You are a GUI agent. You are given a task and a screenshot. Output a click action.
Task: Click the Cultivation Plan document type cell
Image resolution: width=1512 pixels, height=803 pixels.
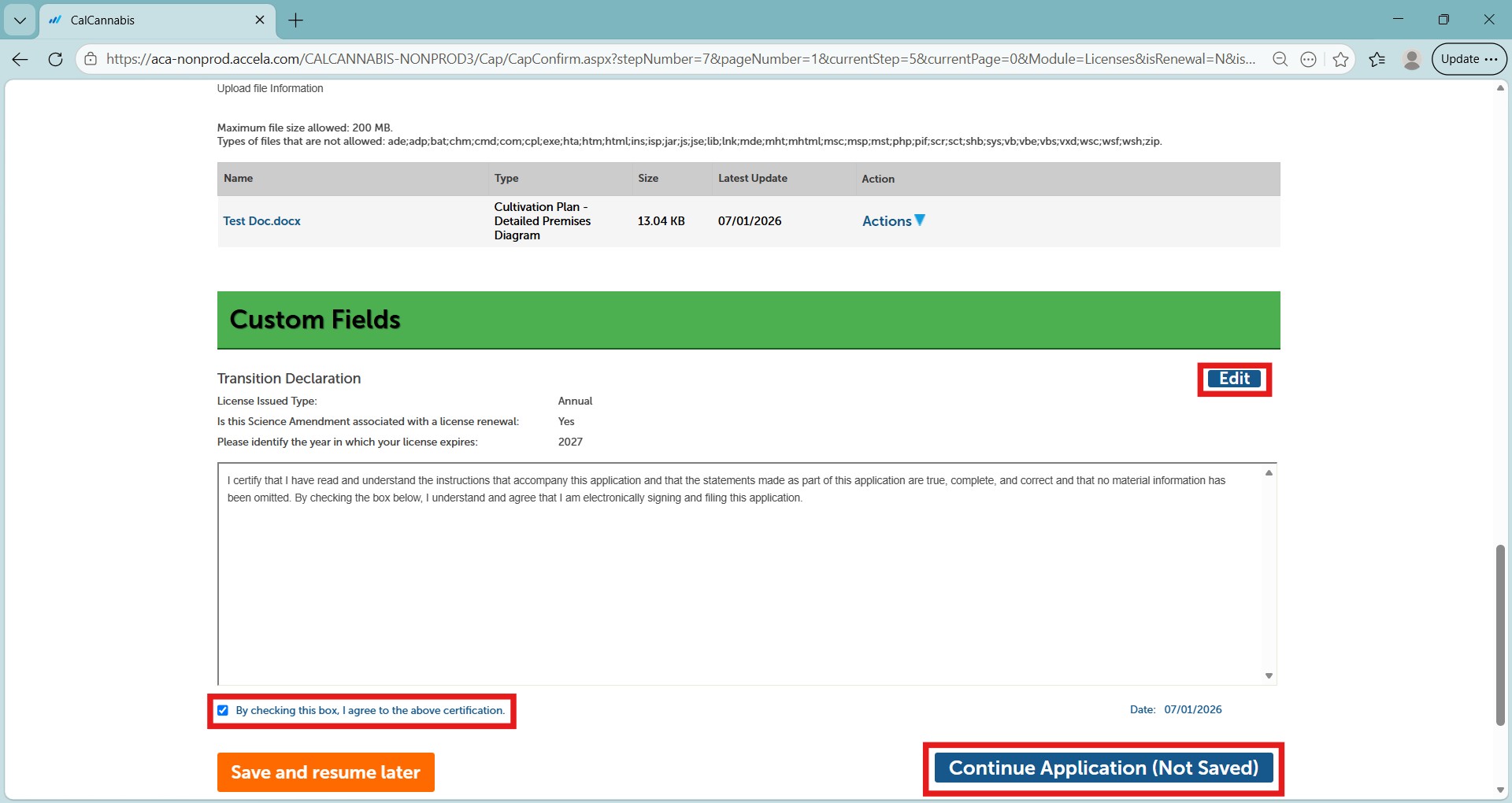coord(543,221)
